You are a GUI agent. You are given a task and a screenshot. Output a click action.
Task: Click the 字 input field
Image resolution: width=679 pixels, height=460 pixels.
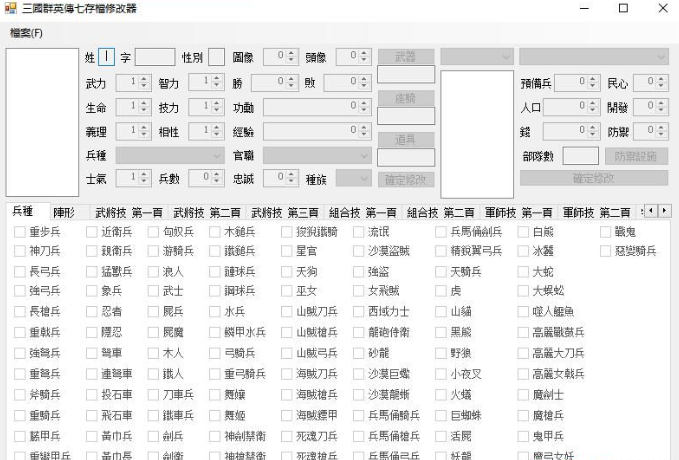tap(155, 57)
